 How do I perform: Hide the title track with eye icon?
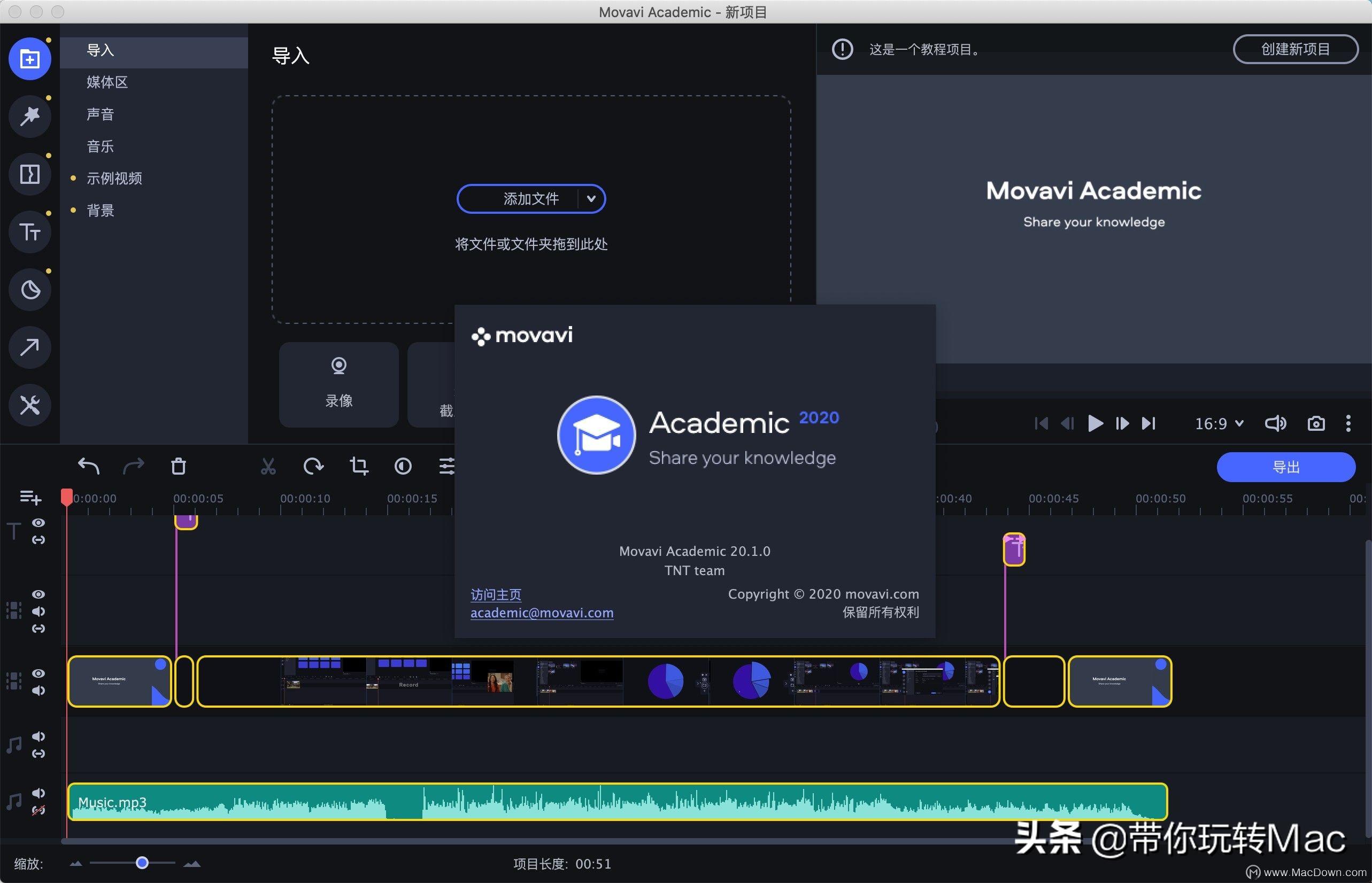coord(38,523)
